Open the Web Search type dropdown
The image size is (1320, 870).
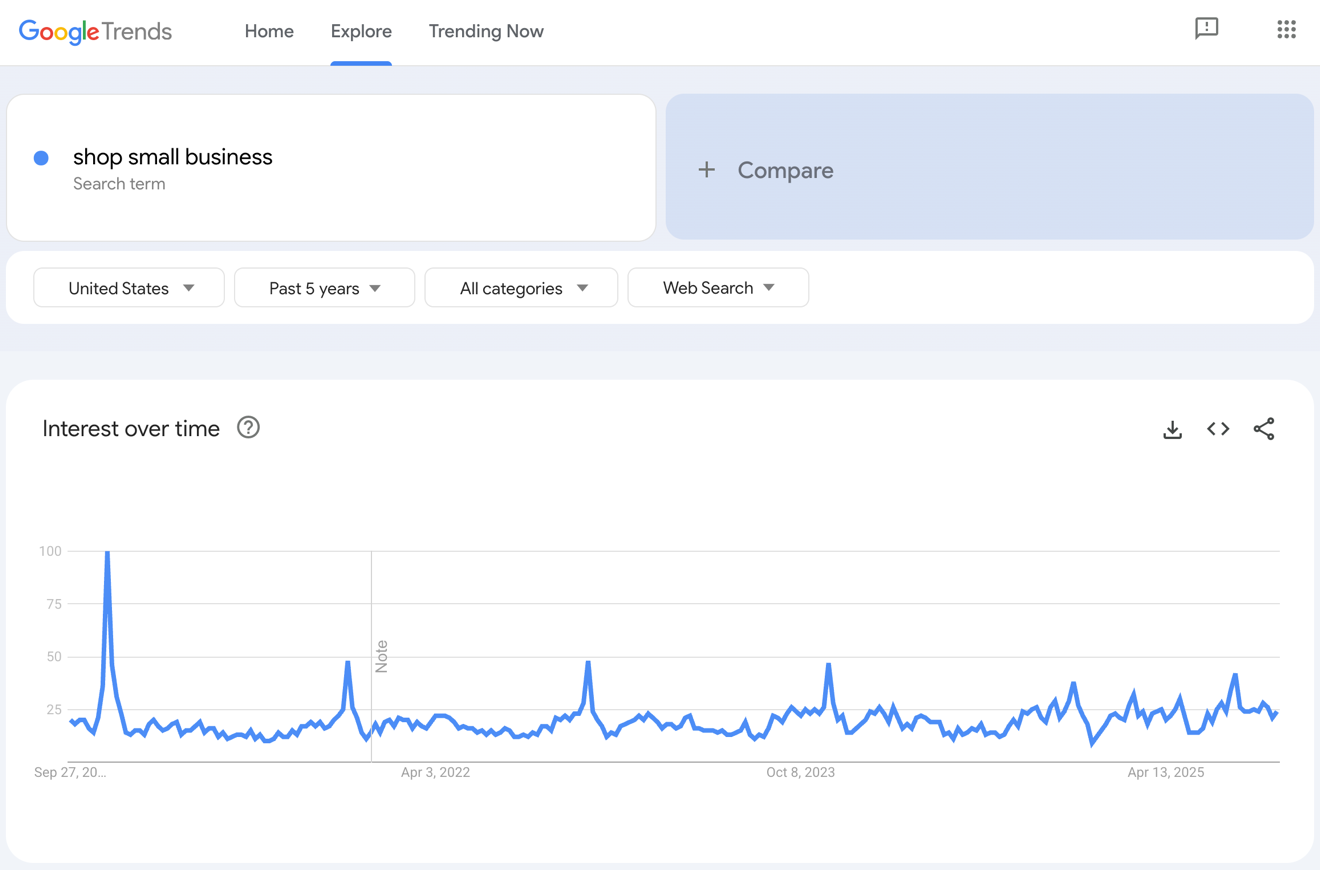pos(718,287)
